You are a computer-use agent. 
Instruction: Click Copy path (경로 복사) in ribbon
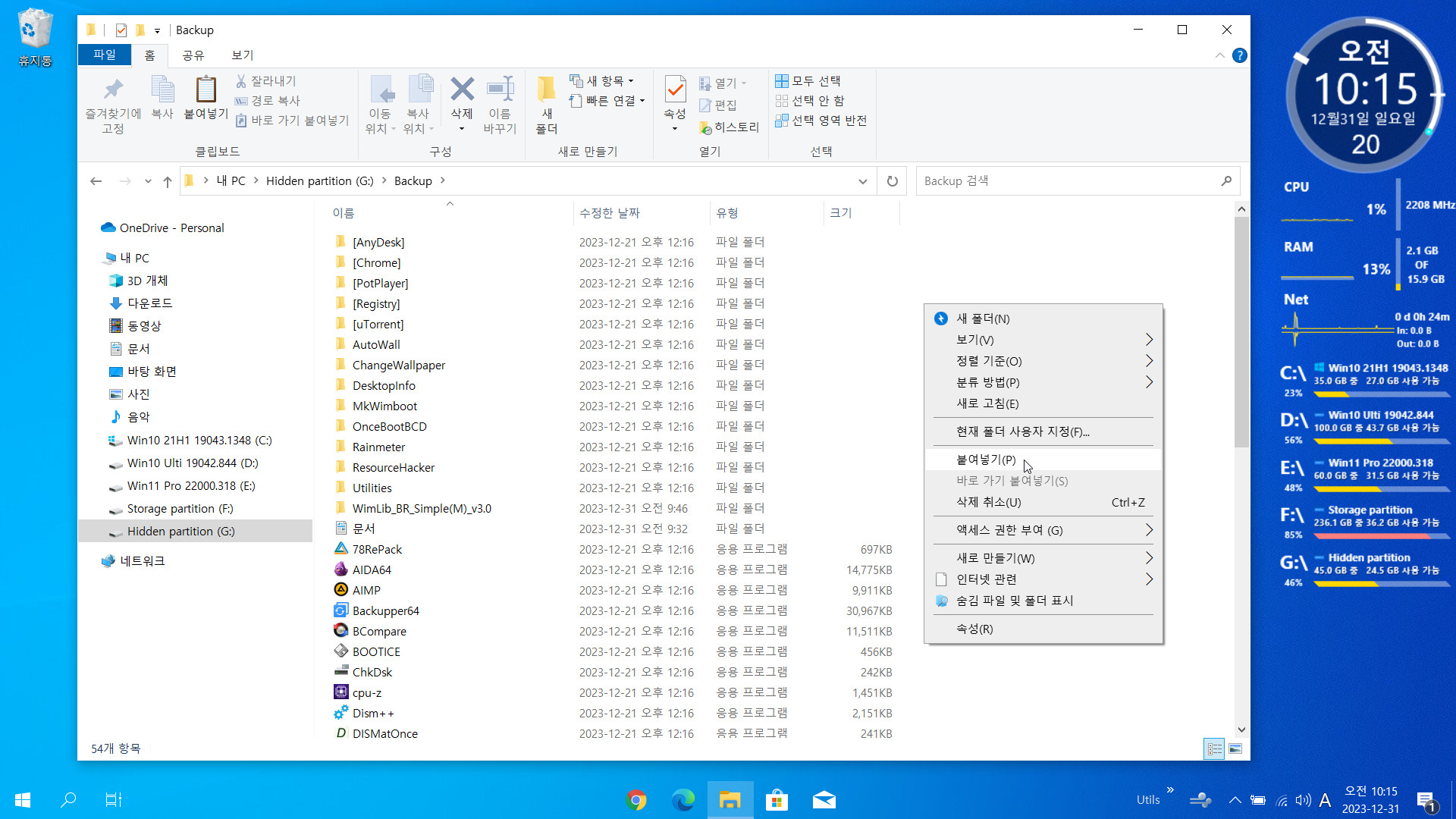click(x=268, y=100)
